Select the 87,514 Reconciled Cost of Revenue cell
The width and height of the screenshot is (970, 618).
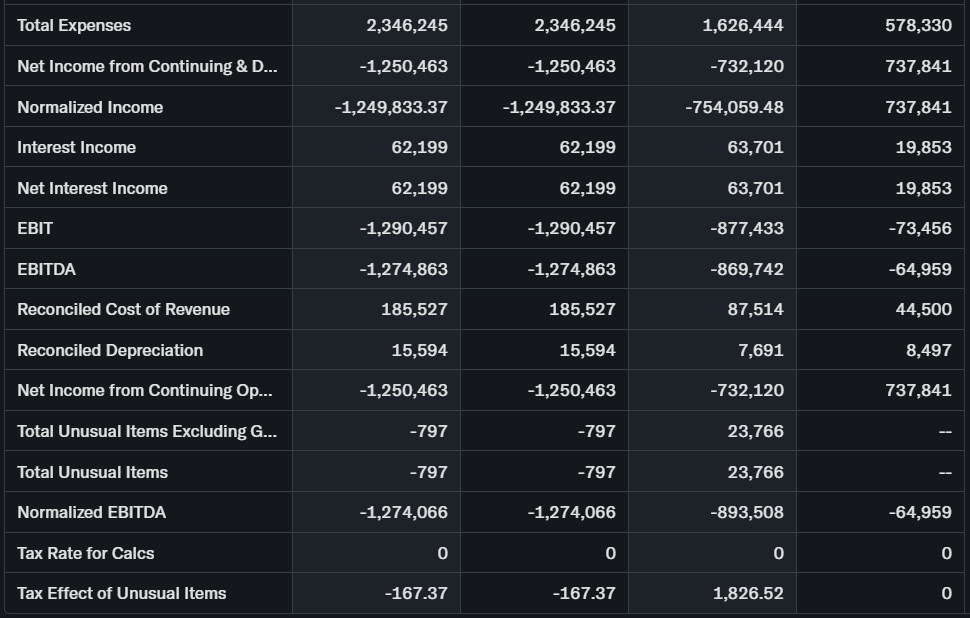coord(755,309)
